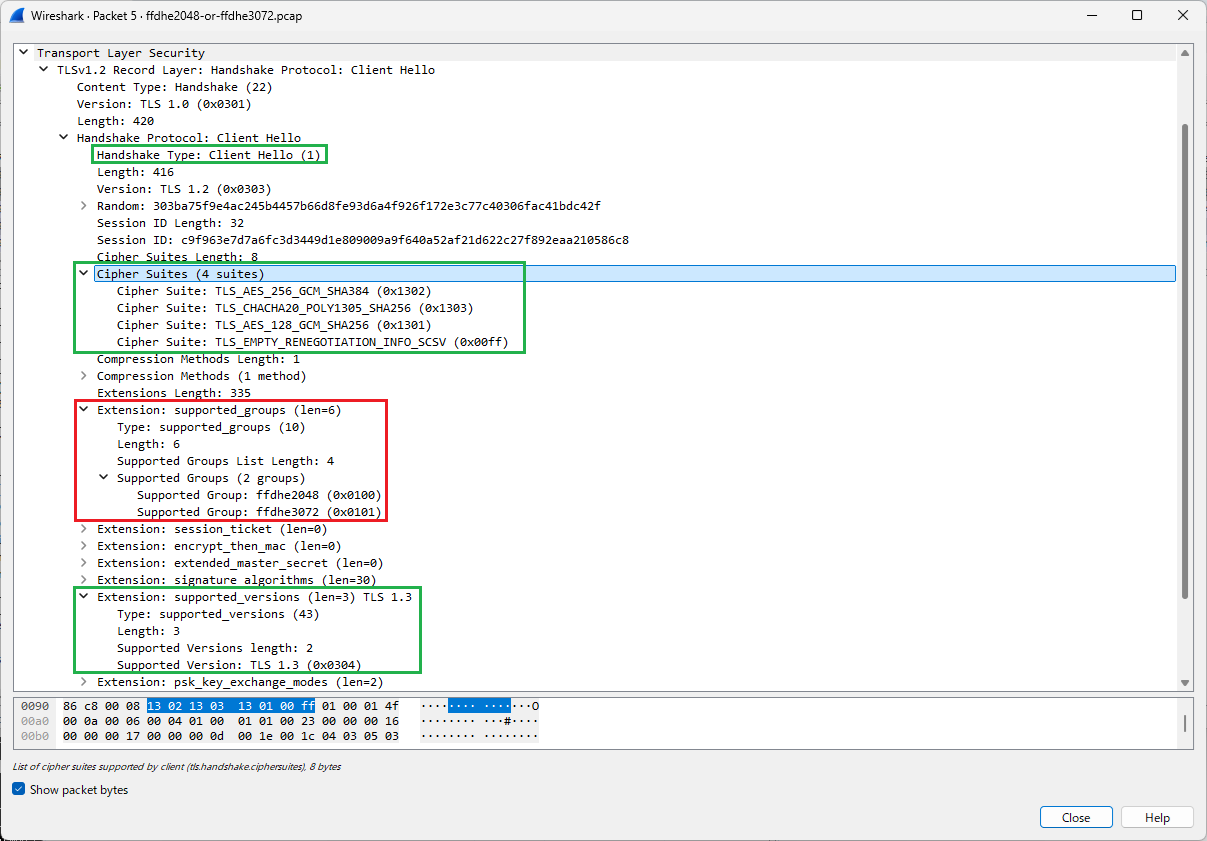The width and height of the screenshot is (1207, 841).
Task: Maximize the Wireshark packet window
Action: pyautogui.click(x=1137, y=16)
